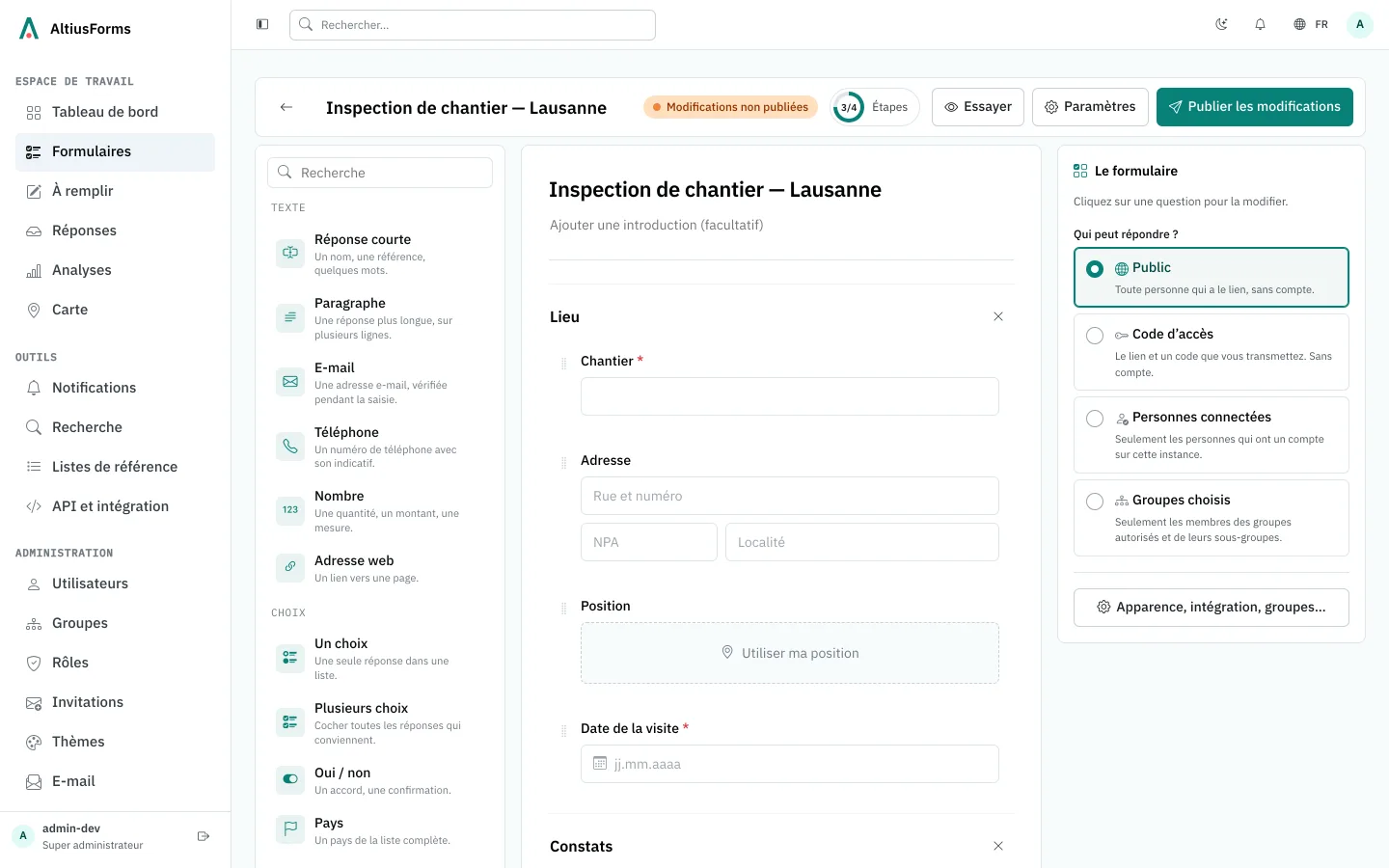Remove the Constats section with X

click(x=998, y=846)
